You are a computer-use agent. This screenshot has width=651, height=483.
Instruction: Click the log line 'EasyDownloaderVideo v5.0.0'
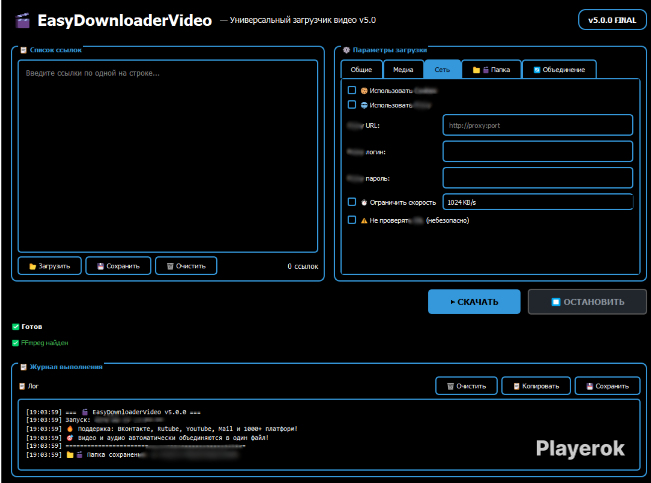113,412
